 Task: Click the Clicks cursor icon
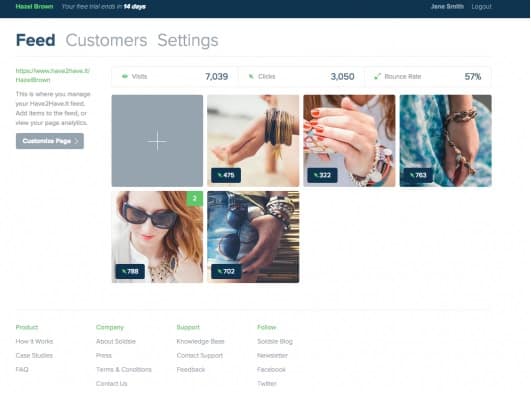coord(251,77)
